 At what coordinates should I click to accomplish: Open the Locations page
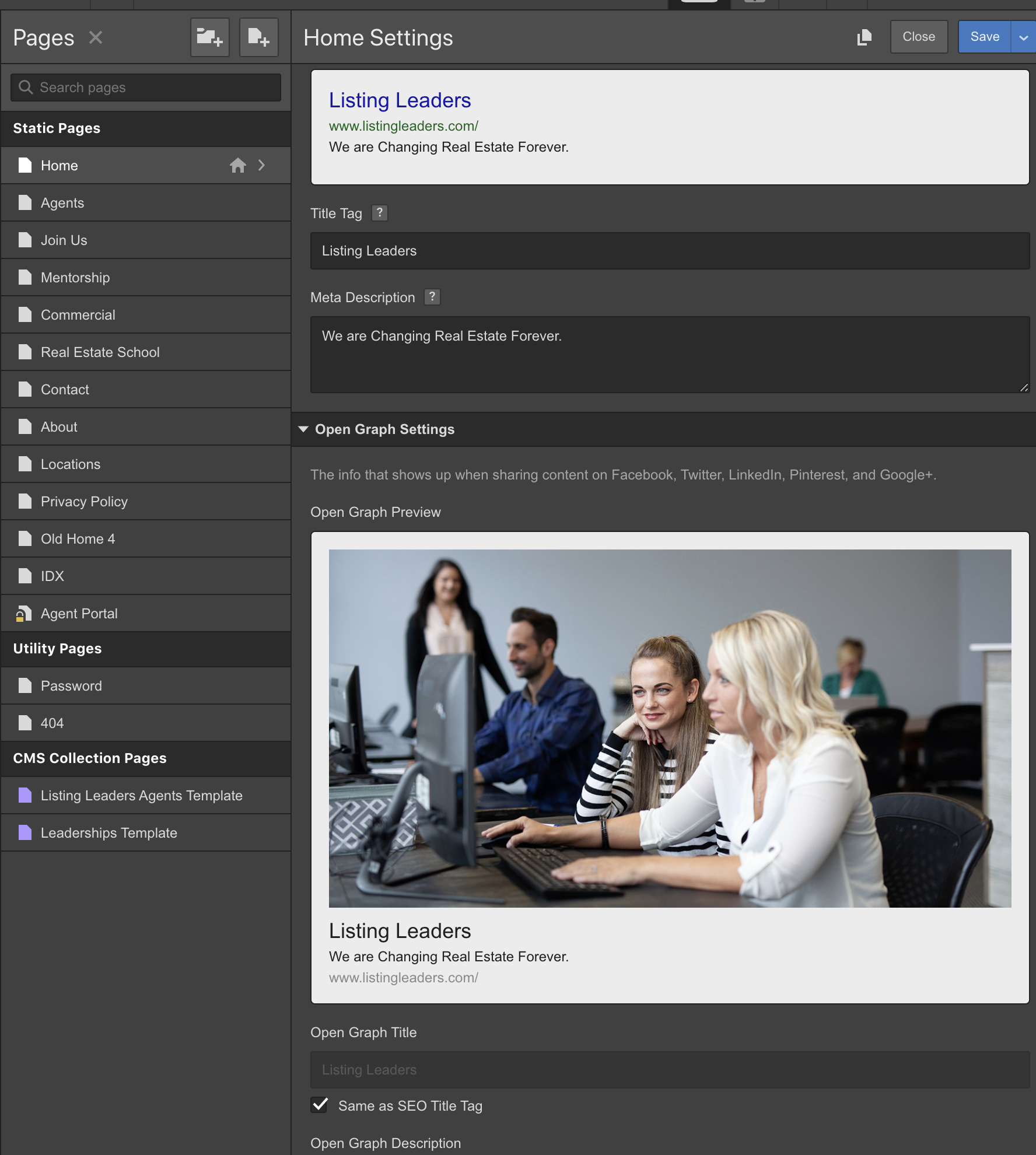(x=146, y=464)
